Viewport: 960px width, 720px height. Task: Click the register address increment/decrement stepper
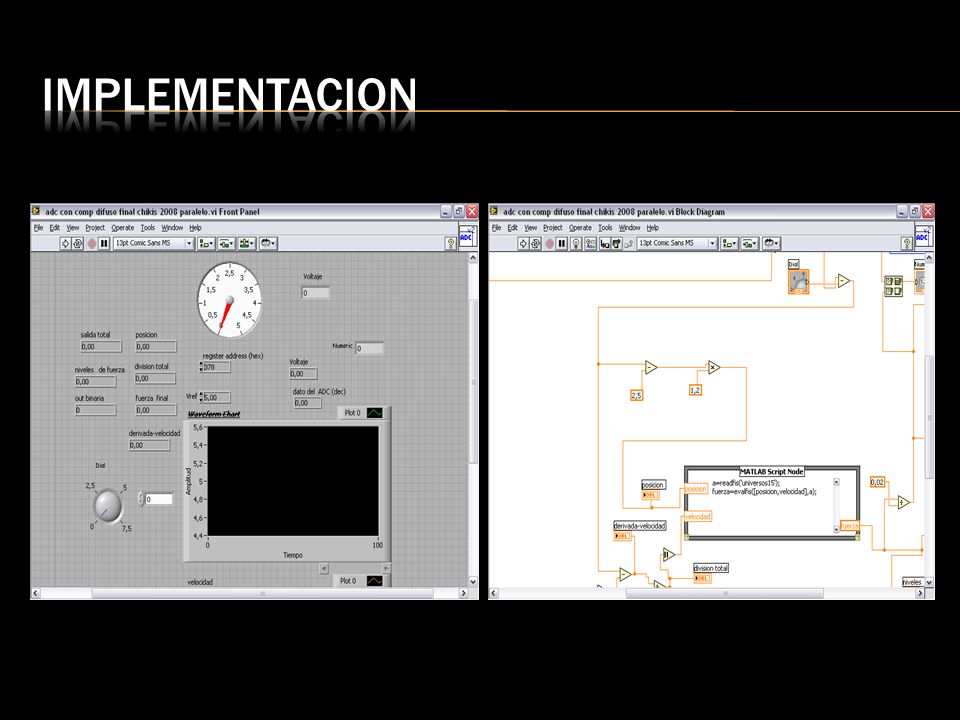[x=201, y=367]
